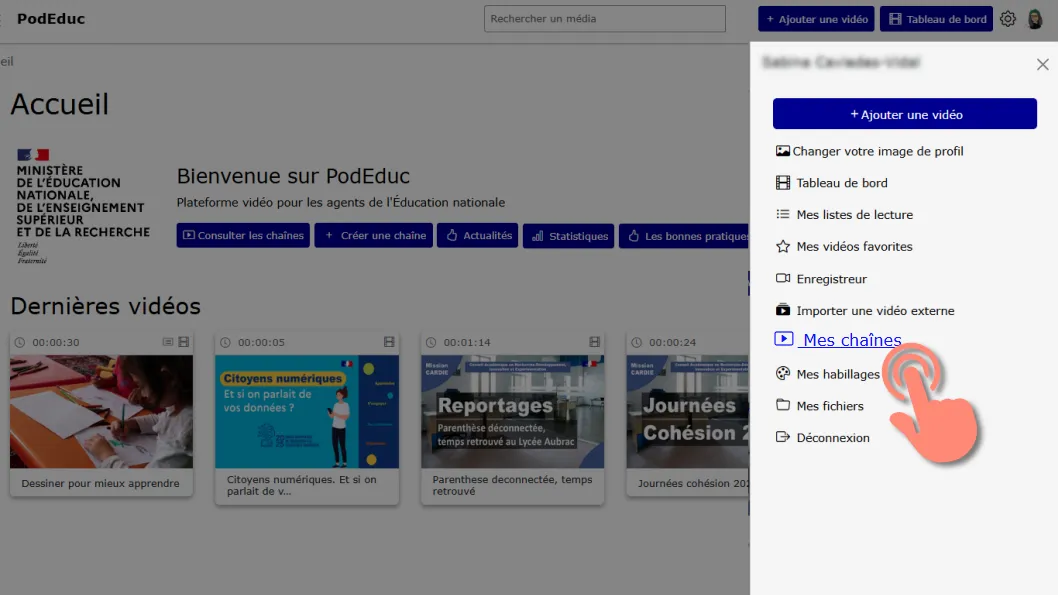The image size is (1058, 595).
Task: Click the camera icon beside Enregistreur
Action: coord(783,278)
